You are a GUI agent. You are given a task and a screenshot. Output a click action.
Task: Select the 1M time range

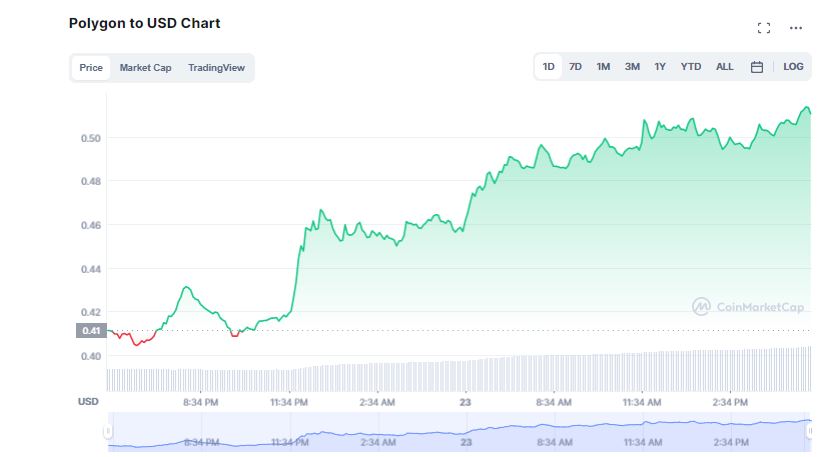click(x=603, y=67)
